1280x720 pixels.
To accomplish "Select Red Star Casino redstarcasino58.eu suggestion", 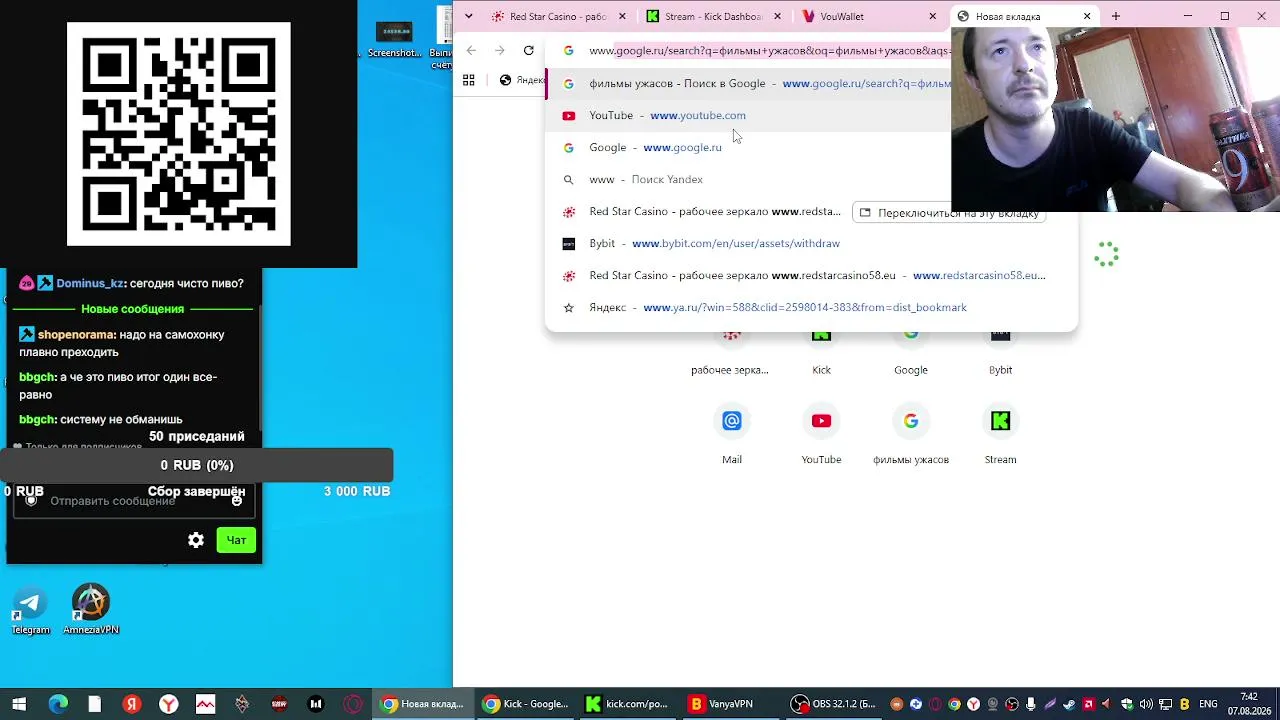I will [811, 276].
